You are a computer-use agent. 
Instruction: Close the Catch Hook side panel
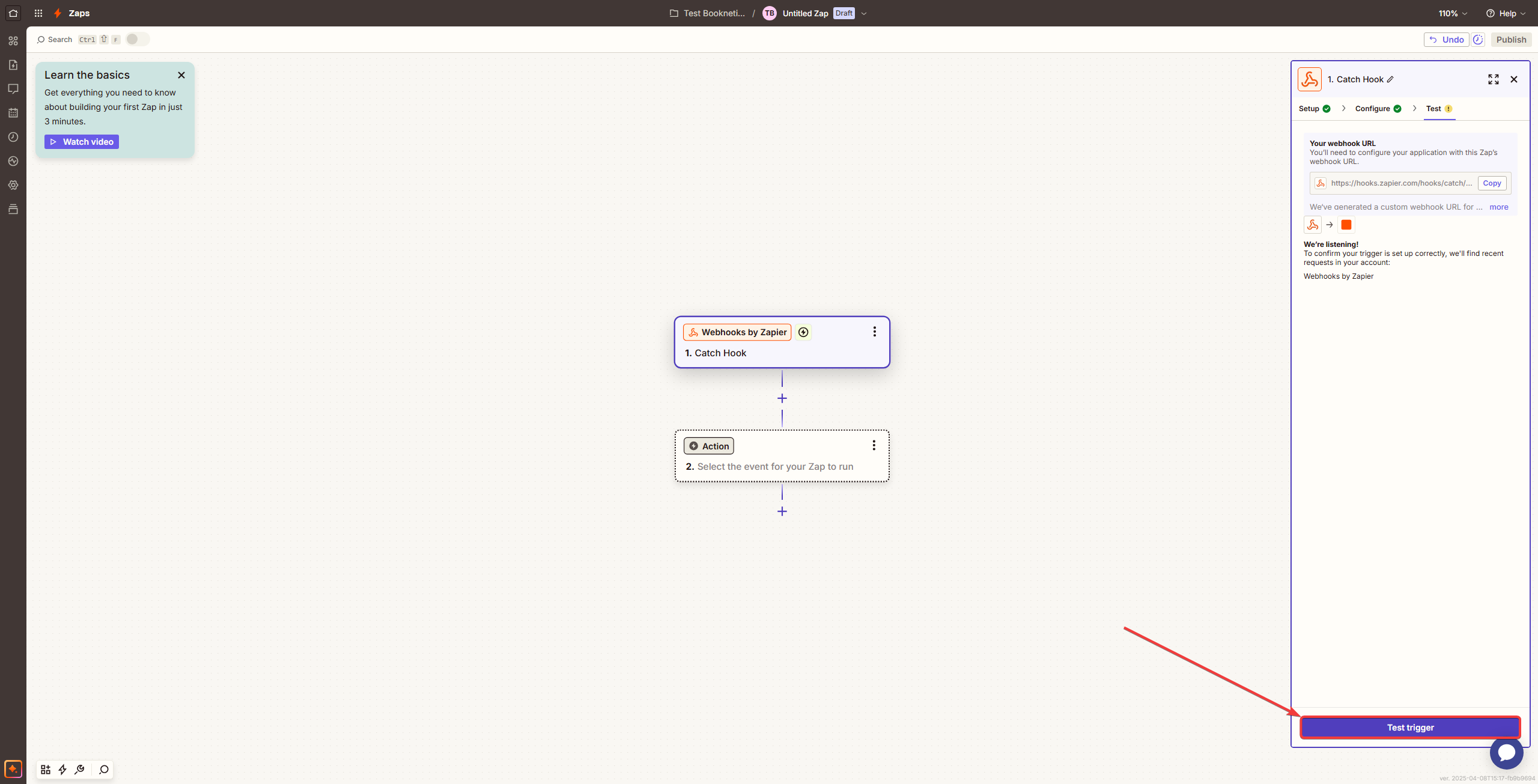point(1514,79)
